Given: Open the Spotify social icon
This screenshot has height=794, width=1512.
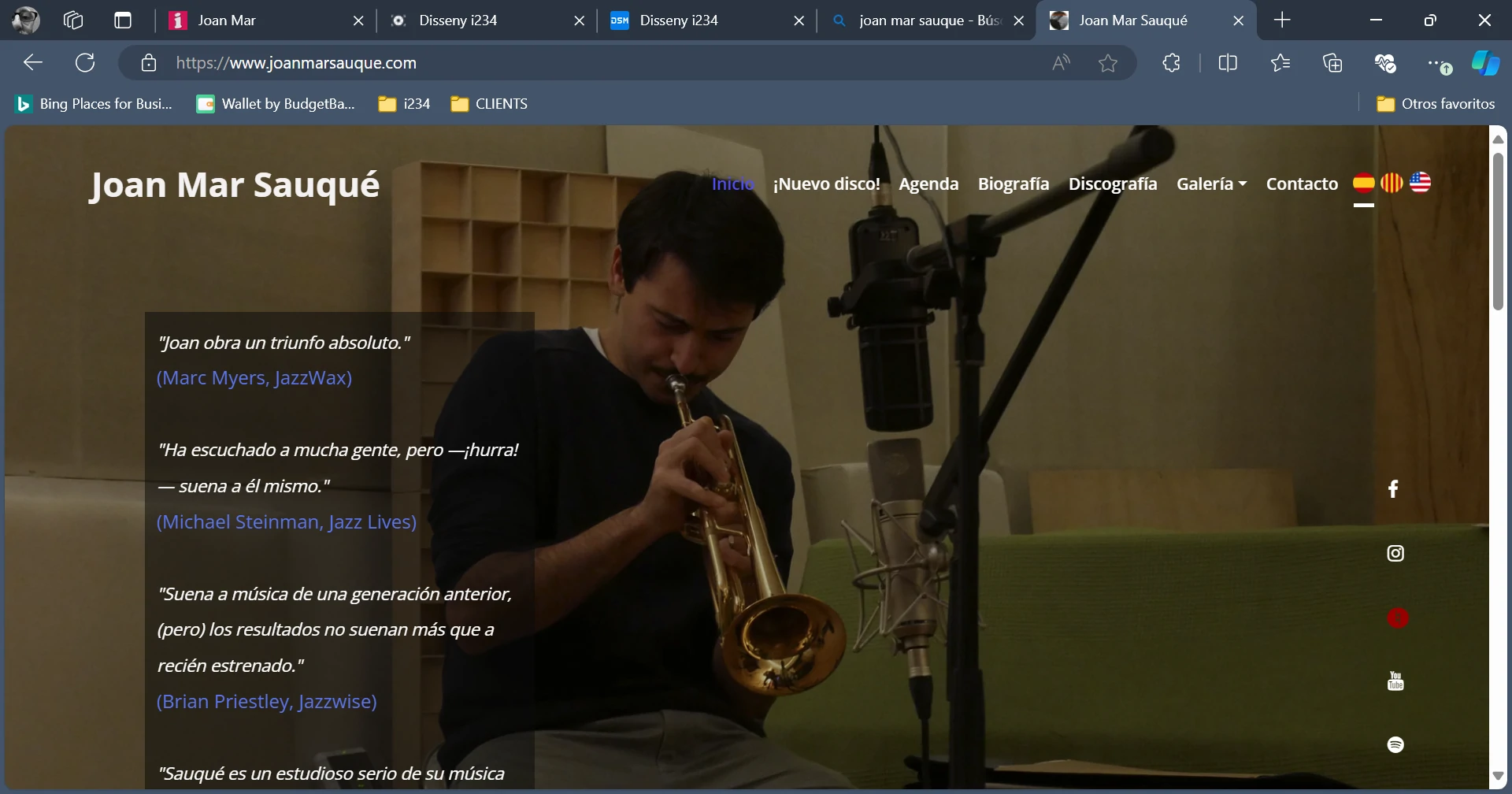Looking at the screenshot, I should (x=1395, y=744).
